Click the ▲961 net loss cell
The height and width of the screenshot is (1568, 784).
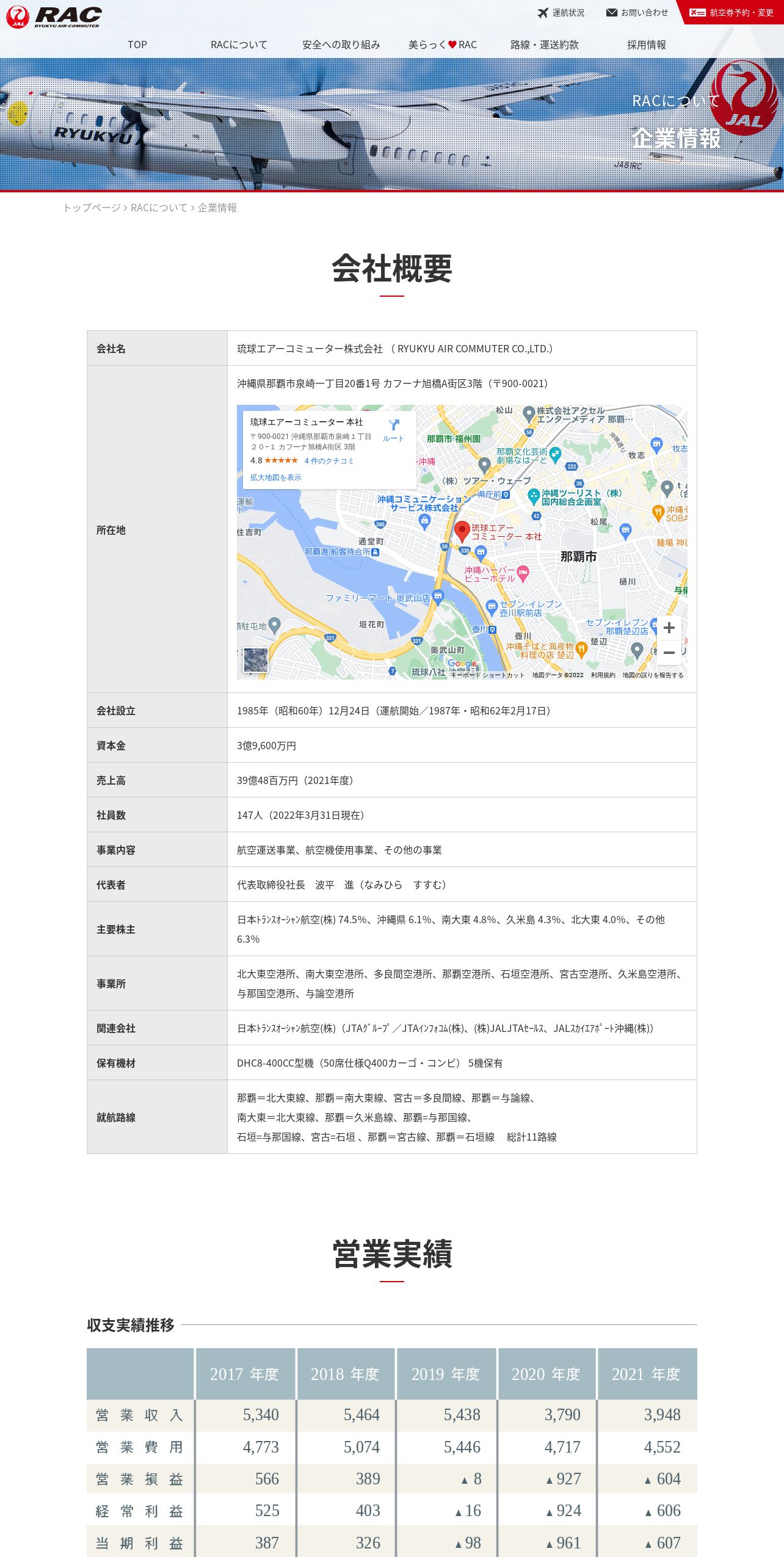click(x=563, y=1543)
